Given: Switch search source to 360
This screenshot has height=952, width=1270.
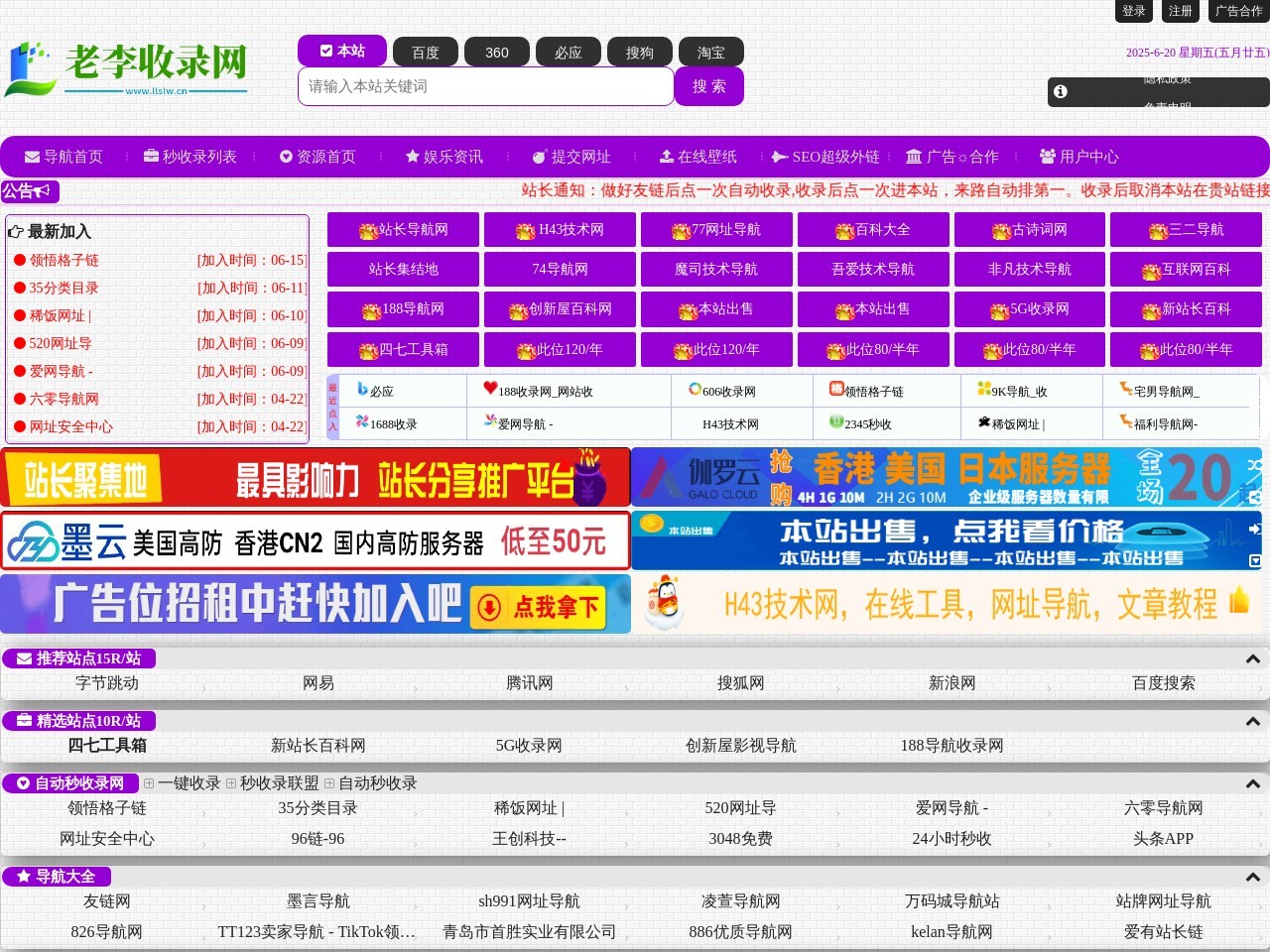Looking at the screenshot, I should 497,53.
